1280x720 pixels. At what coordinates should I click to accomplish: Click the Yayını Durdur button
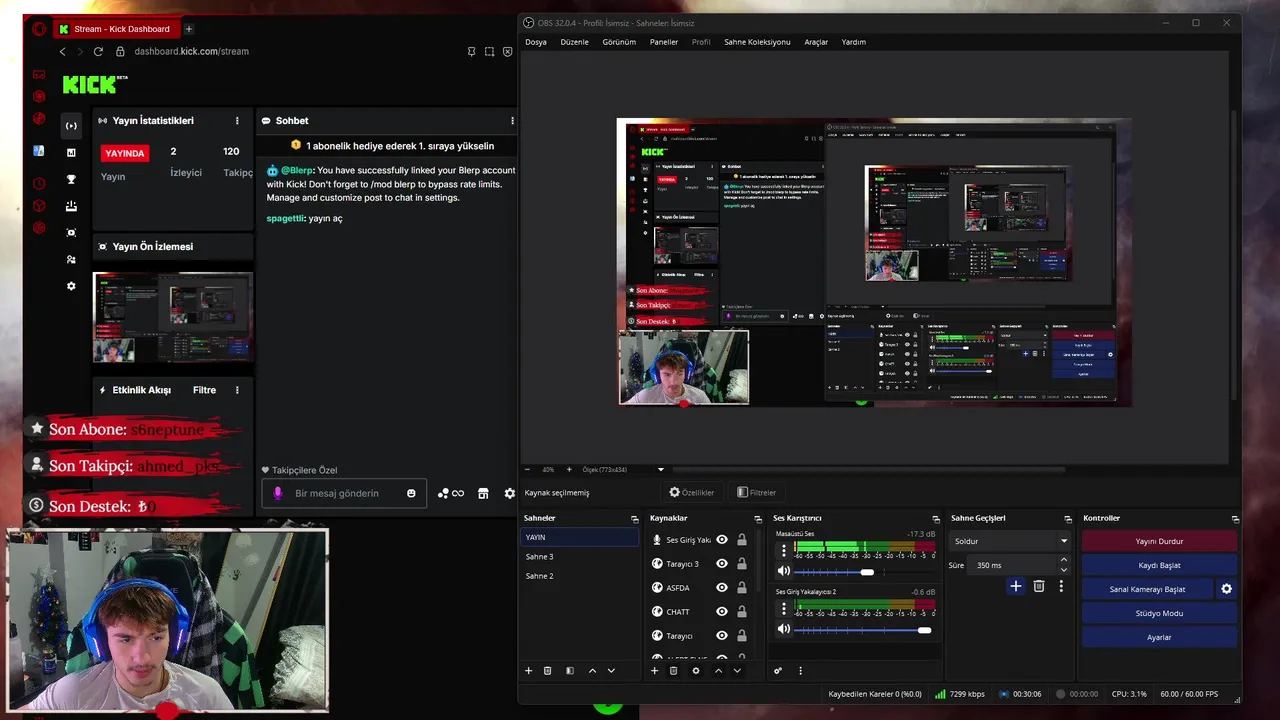1159,541
